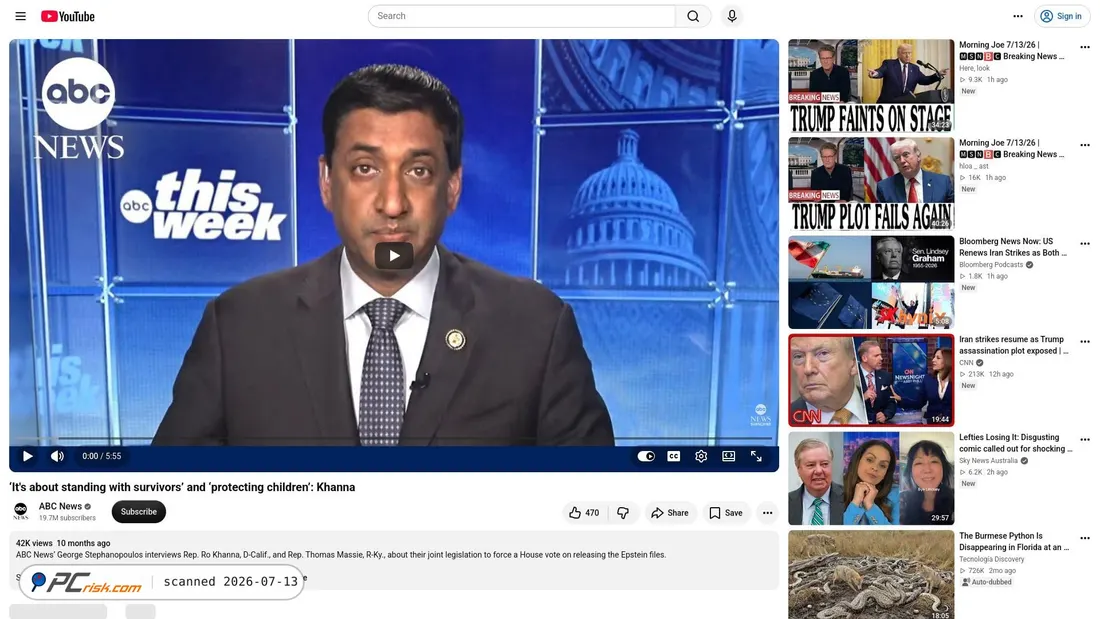
Task: Mute the video with speaker icon
Action: (x=57, y=456)
